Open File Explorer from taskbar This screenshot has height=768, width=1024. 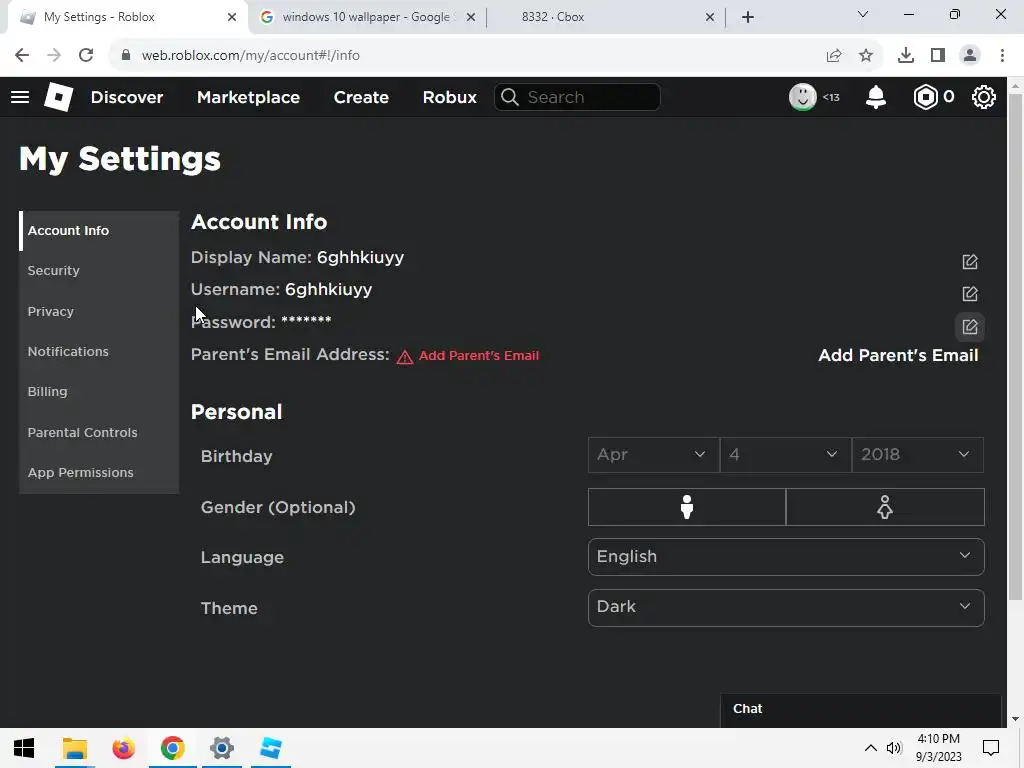[x=74, y=748]
